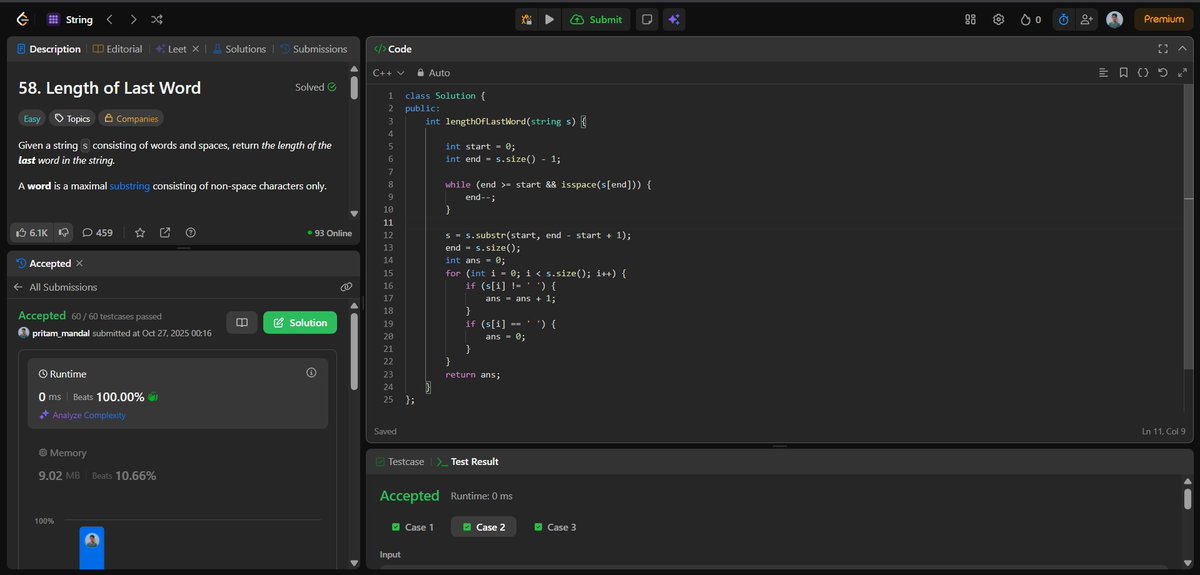The width and height of the screenshot is (1200, 575).
Task: Start the blue stopwatch timer
Action: [x=1063, y=19]
